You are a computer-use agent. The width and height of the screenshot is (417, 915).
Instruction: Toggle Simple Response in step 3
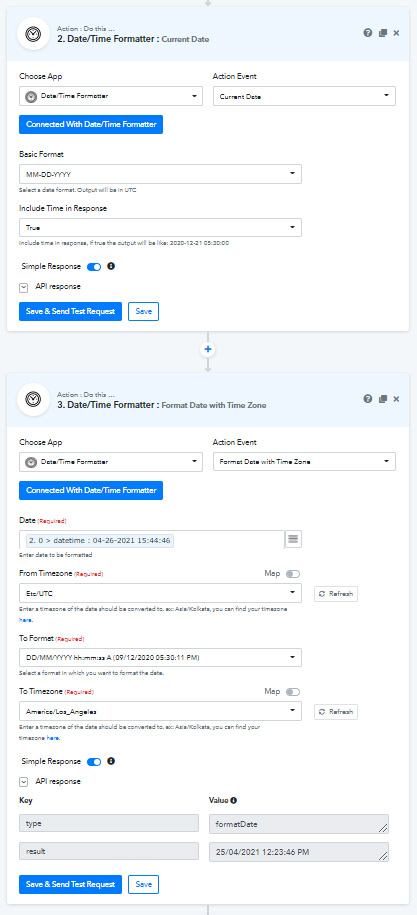94,762
